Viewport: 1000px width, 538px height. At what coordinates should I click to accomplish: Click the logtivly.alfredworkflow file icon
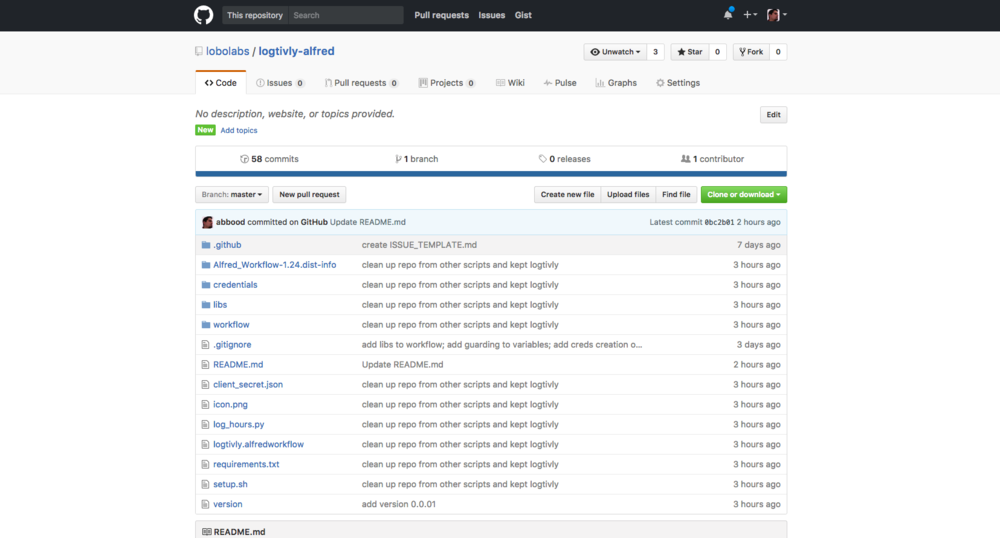[205, 444]
